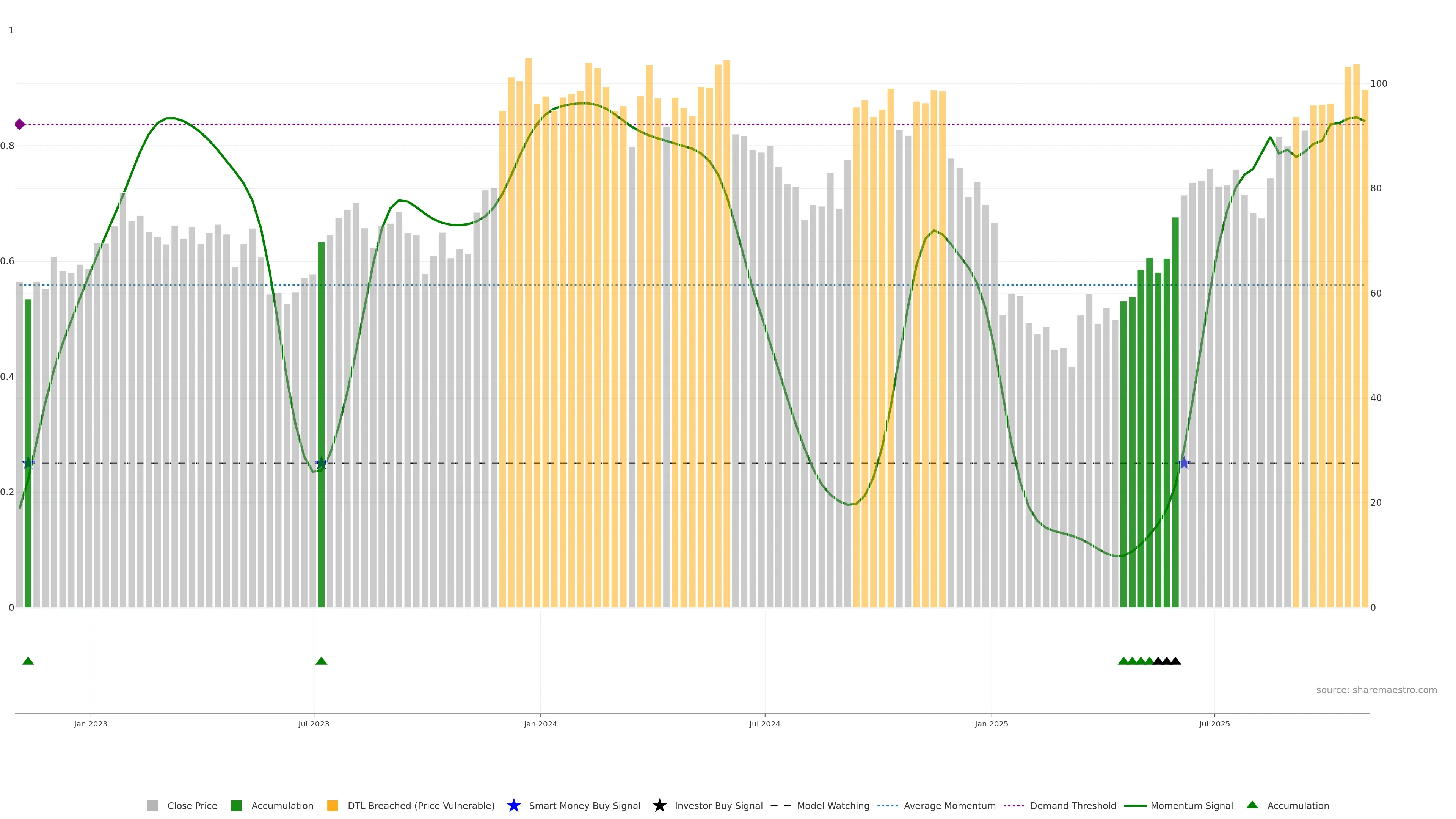Click the blue star Smart Money legend icon
This screenshot has width=1456, height=819.
click(513, 805)
